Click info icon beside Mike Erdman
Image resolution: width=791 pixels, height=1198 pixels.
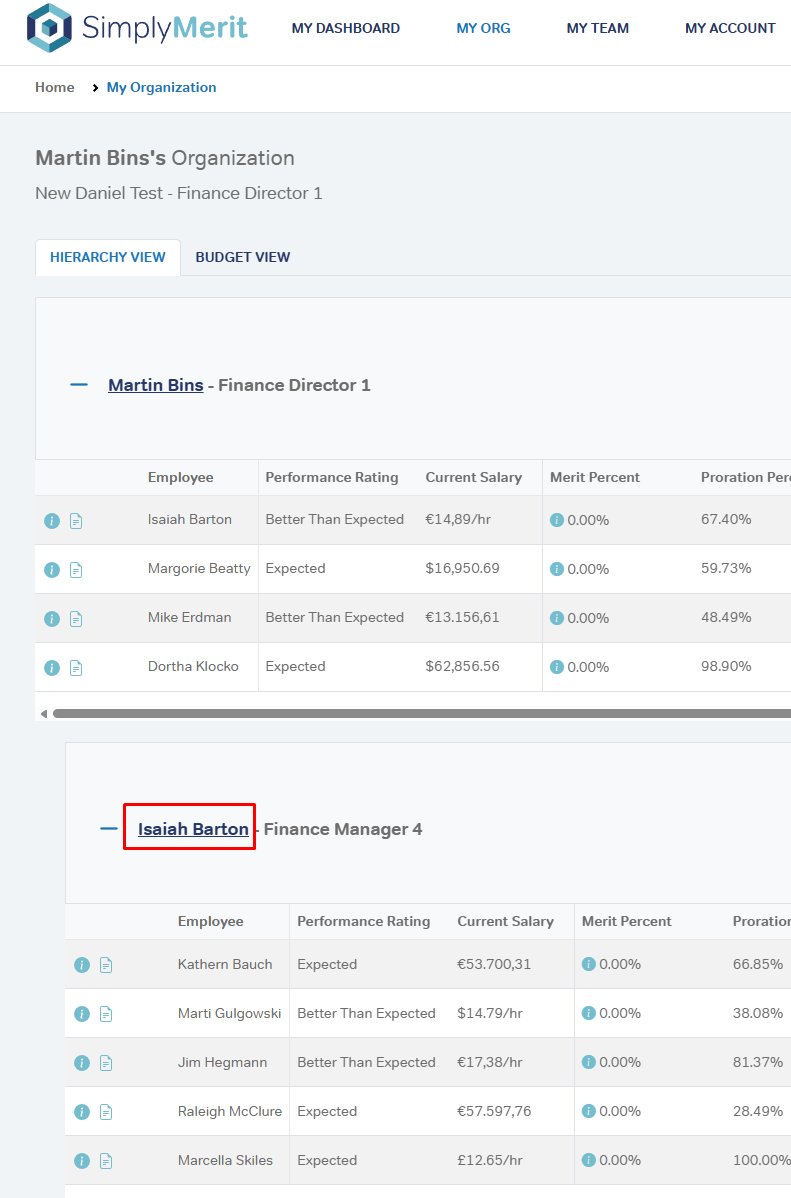52,619
